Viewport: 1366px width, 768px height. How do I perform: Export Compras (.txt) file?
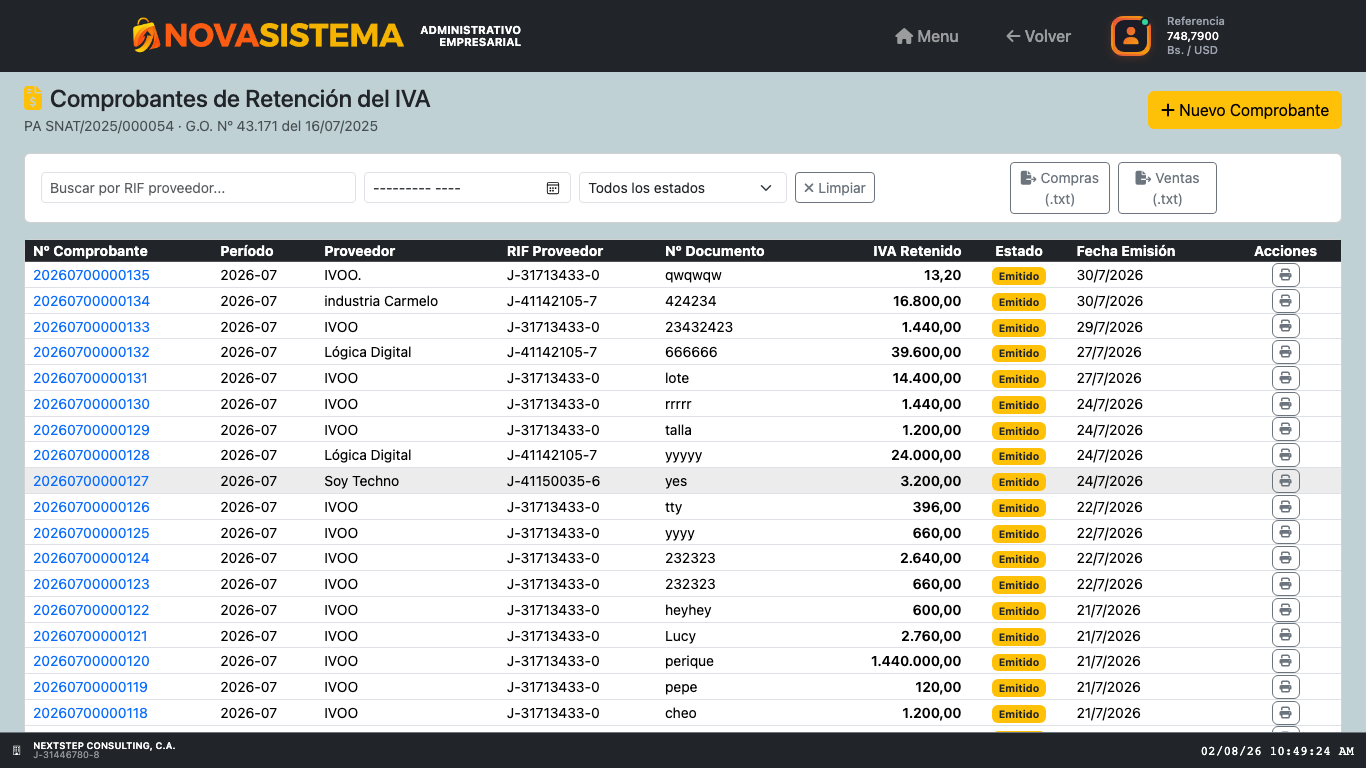click(1060, 188)
